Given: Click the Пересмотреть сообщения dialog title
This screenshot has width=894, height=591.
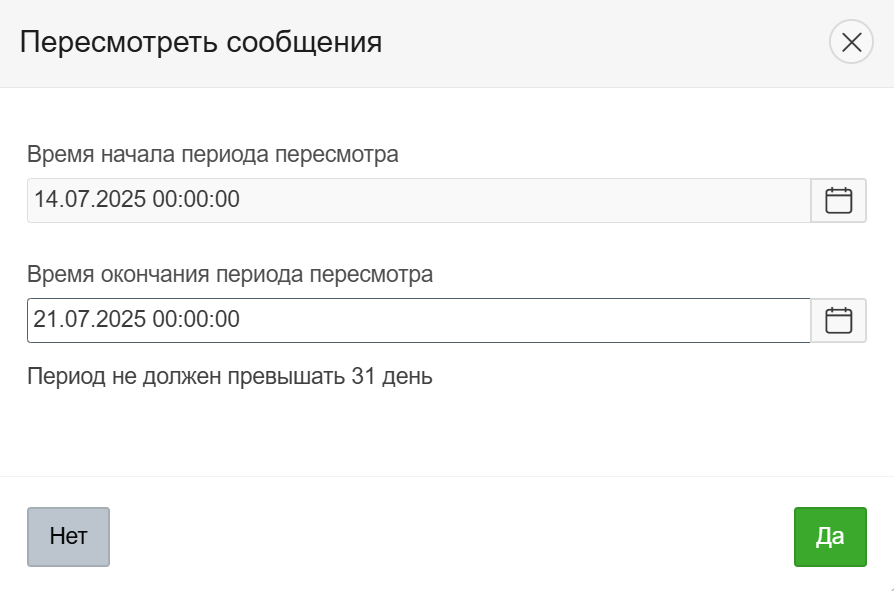Looking at the screenshot, I should coord(201,43).
